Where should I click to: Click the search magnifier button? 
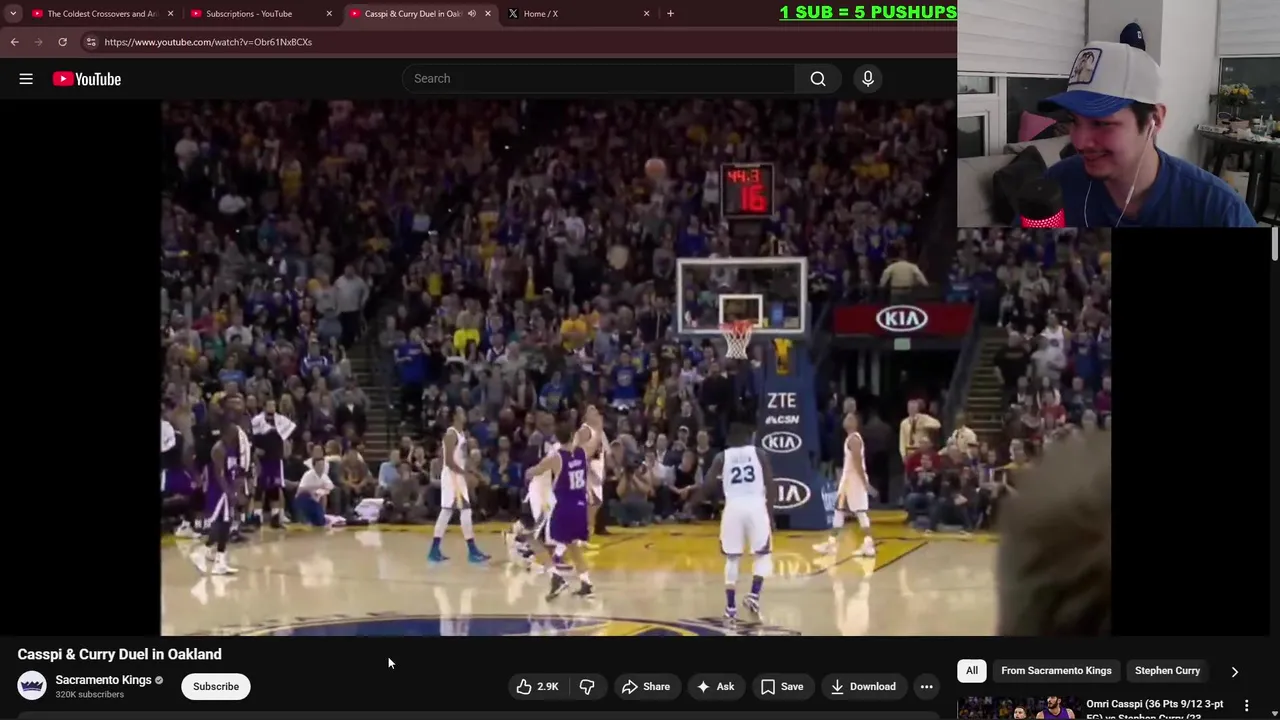(818, 79)
